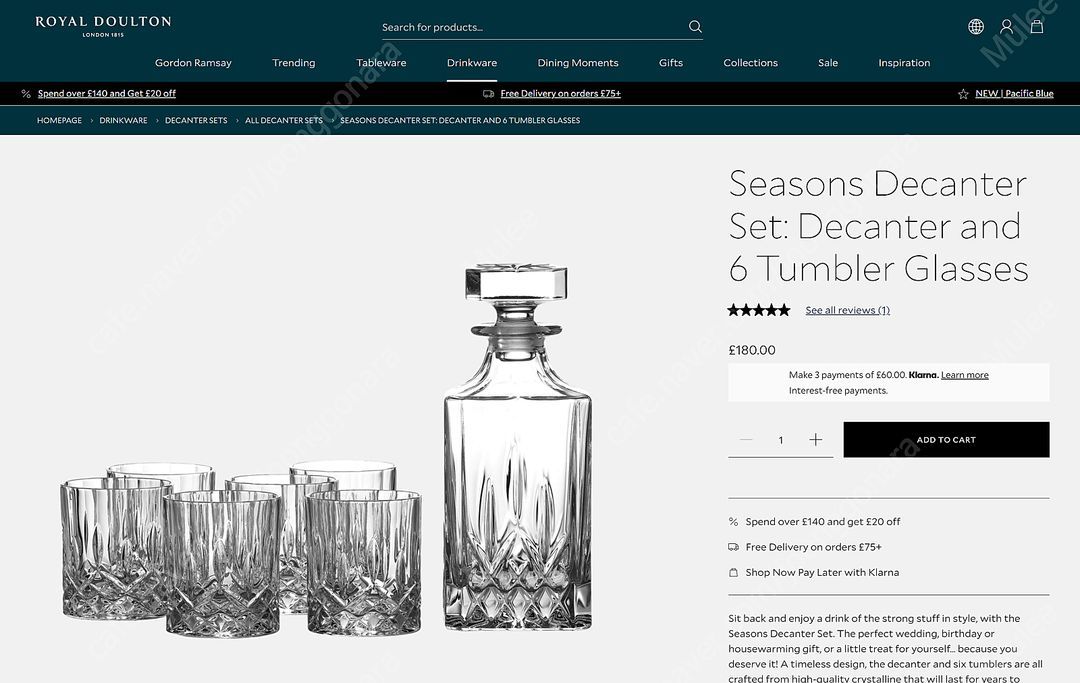Click the five-star rating icons
1080x683 pixels.
click(x=758, y=310)
